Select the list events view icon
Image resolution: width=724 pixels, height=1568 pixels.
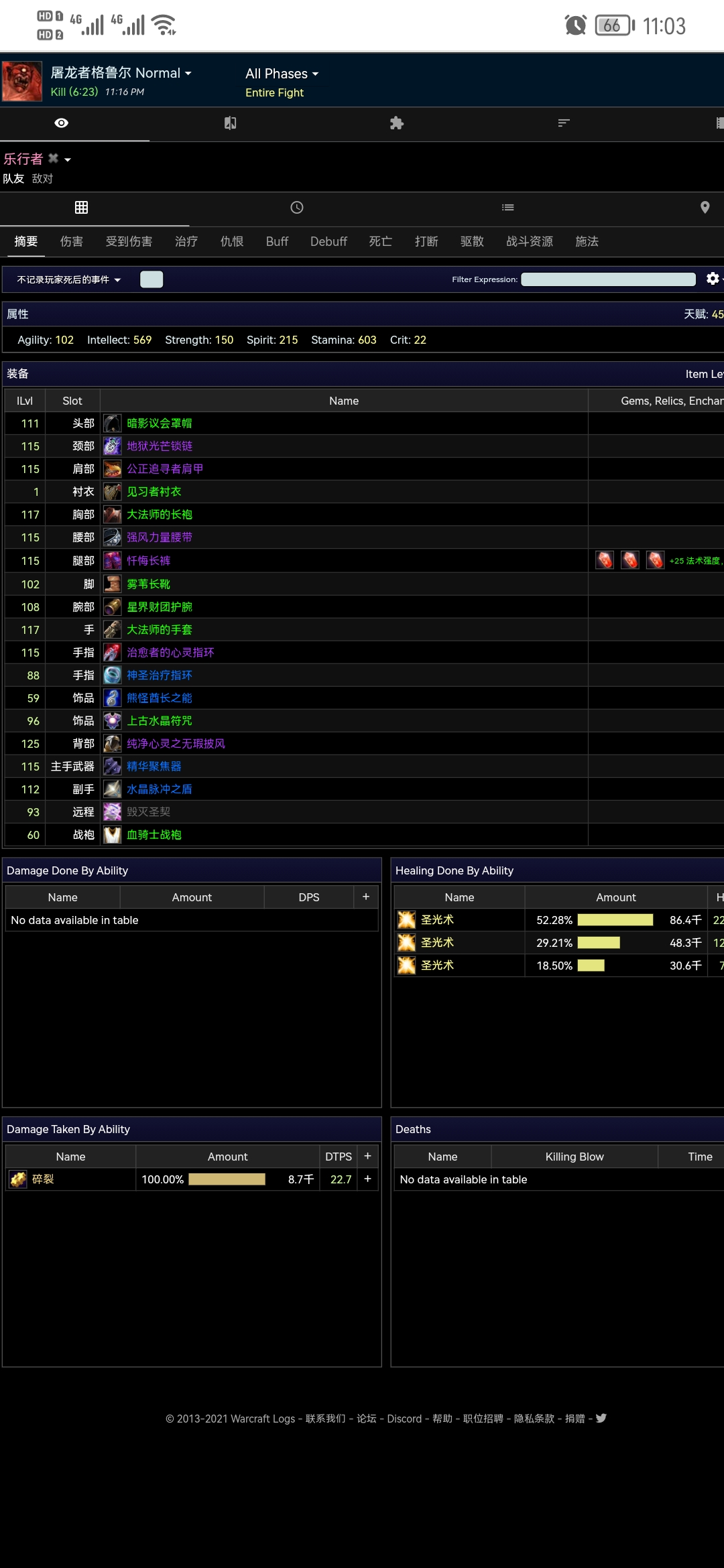click(508, 208)
